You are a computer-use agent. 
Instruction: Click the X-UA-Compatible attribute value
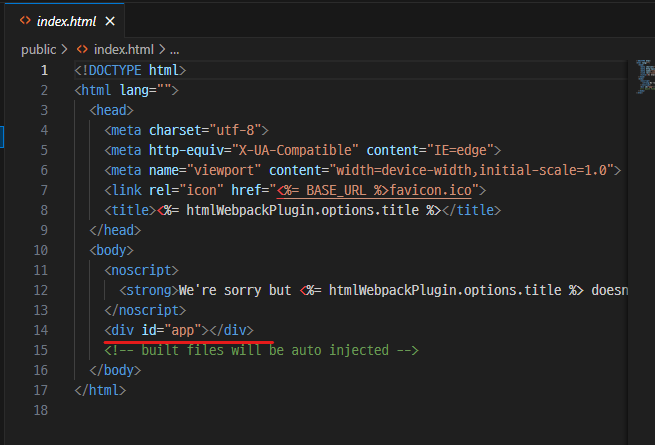(295, 150)
